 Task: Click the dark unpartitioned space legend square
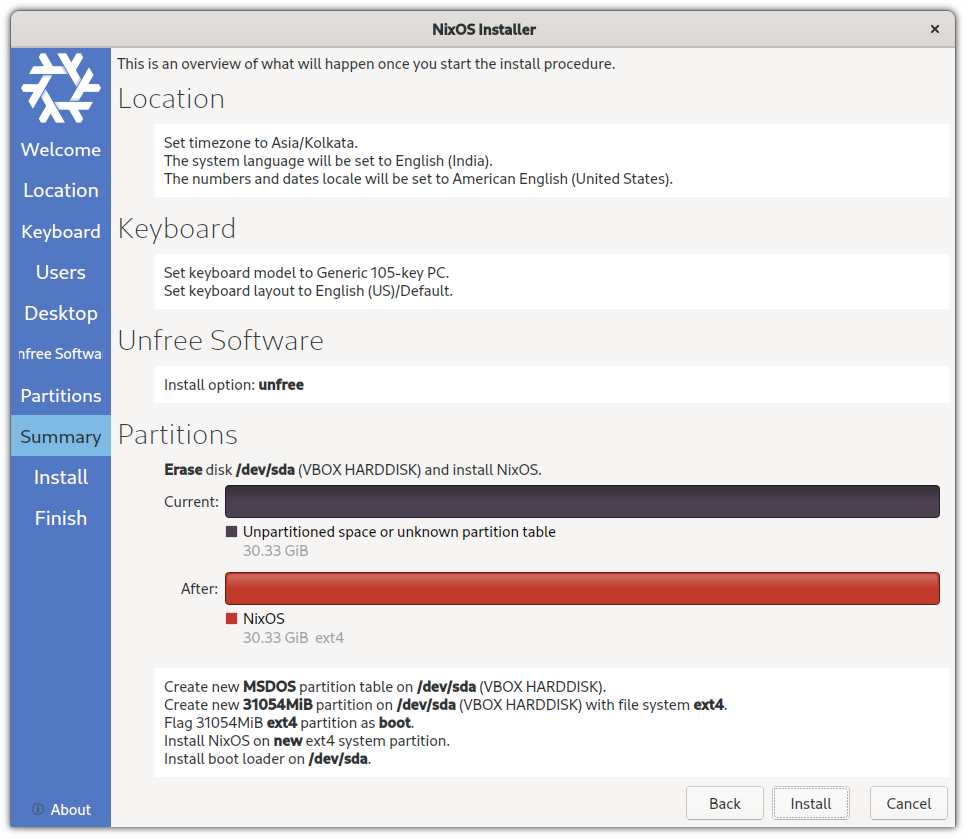point(232,532)
